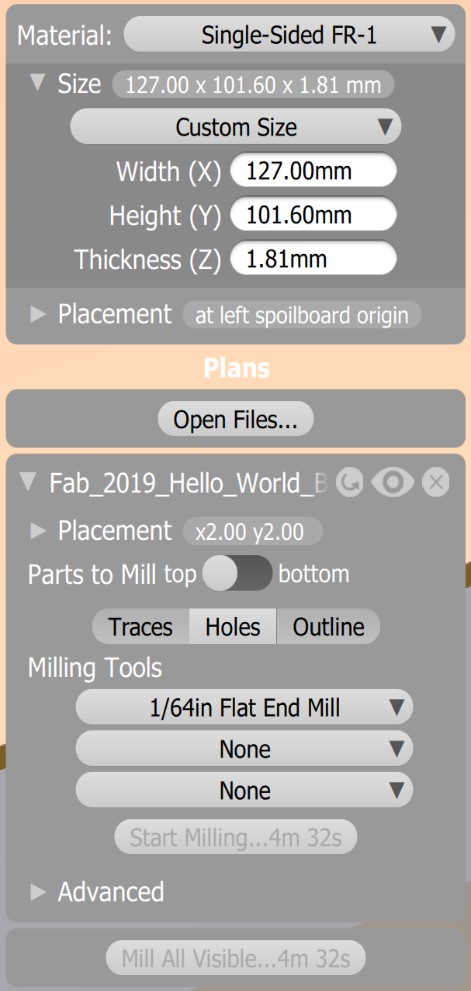
Task: Switch Parts to Mill top/bottom toggle
Action: [238, 574]
